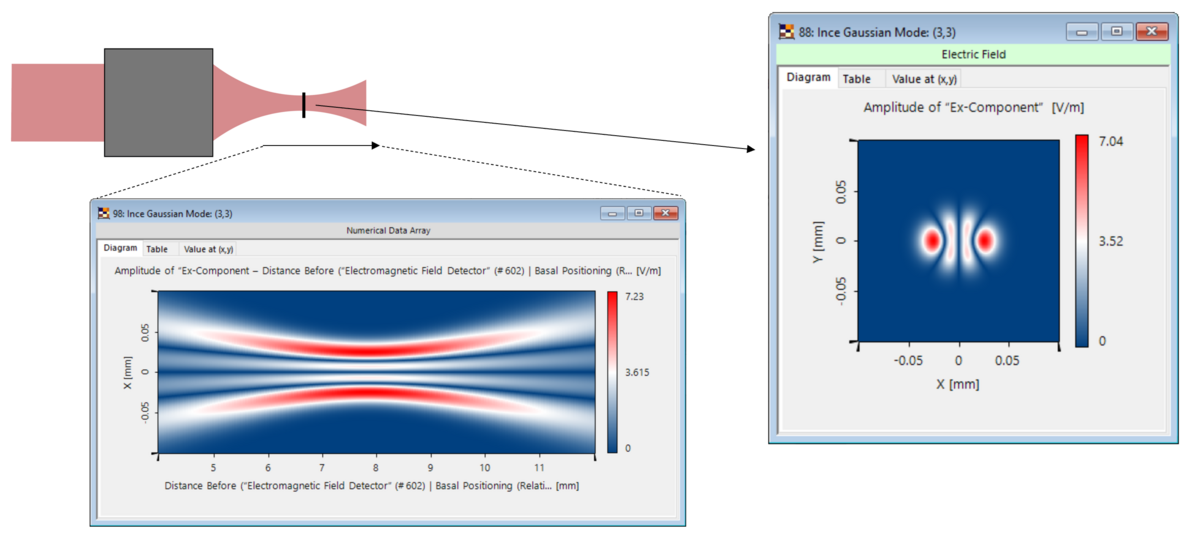The width and height of the screenshot is (1200, 540).
Task: Switch to the Table tab in Electric Field window
Action: click(856, 78)
